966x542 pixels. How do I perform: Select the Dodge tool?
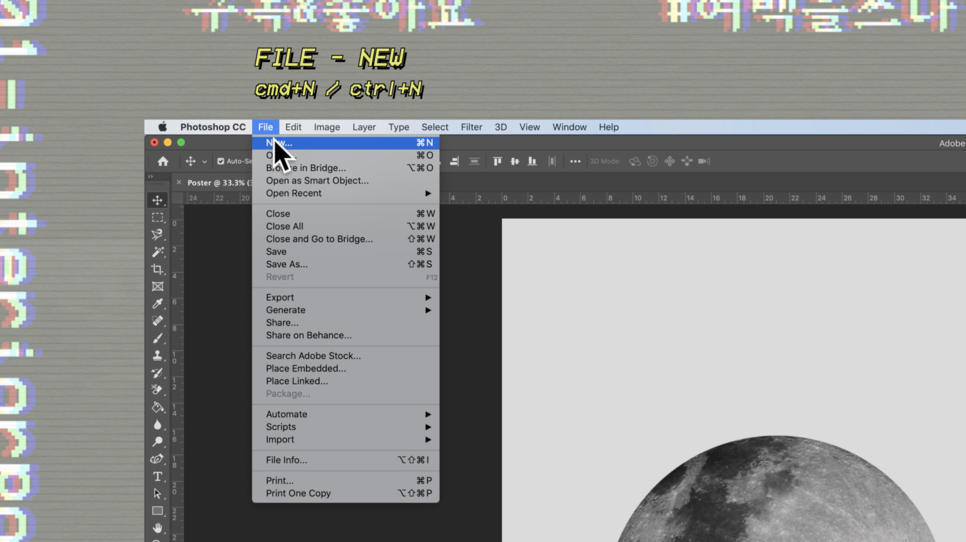coord(157,442)
